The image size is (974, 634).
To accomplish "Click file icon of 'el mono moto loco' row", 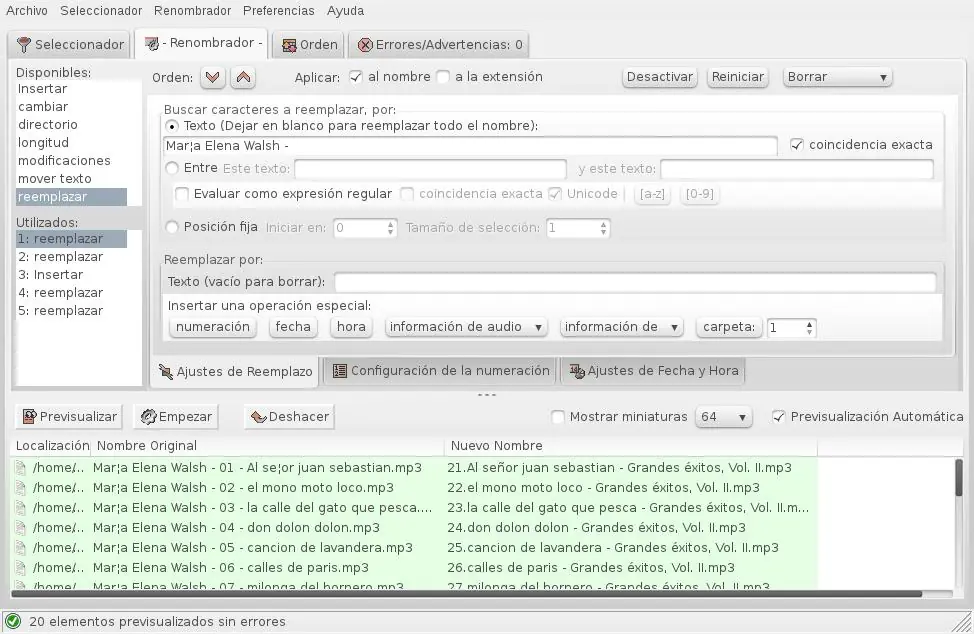I will click(x=21, y=487).
